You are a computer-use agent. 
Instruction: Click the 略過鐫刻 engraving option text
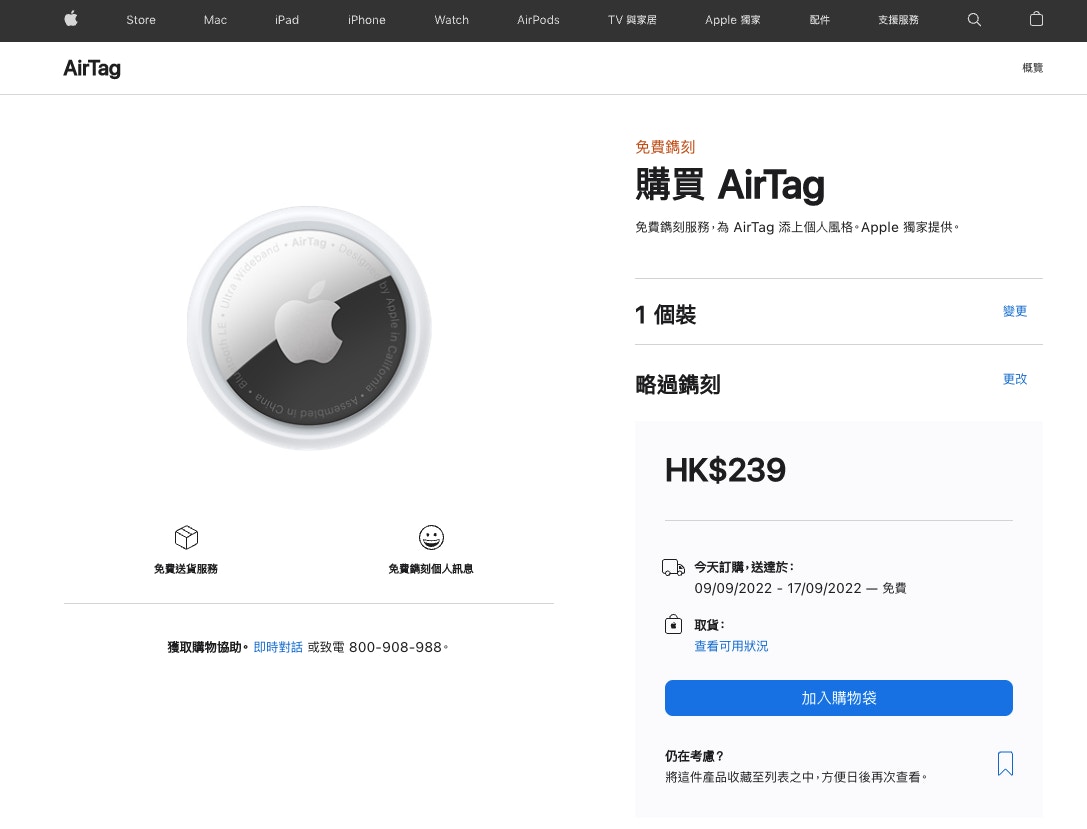click(x=678, y=384)
